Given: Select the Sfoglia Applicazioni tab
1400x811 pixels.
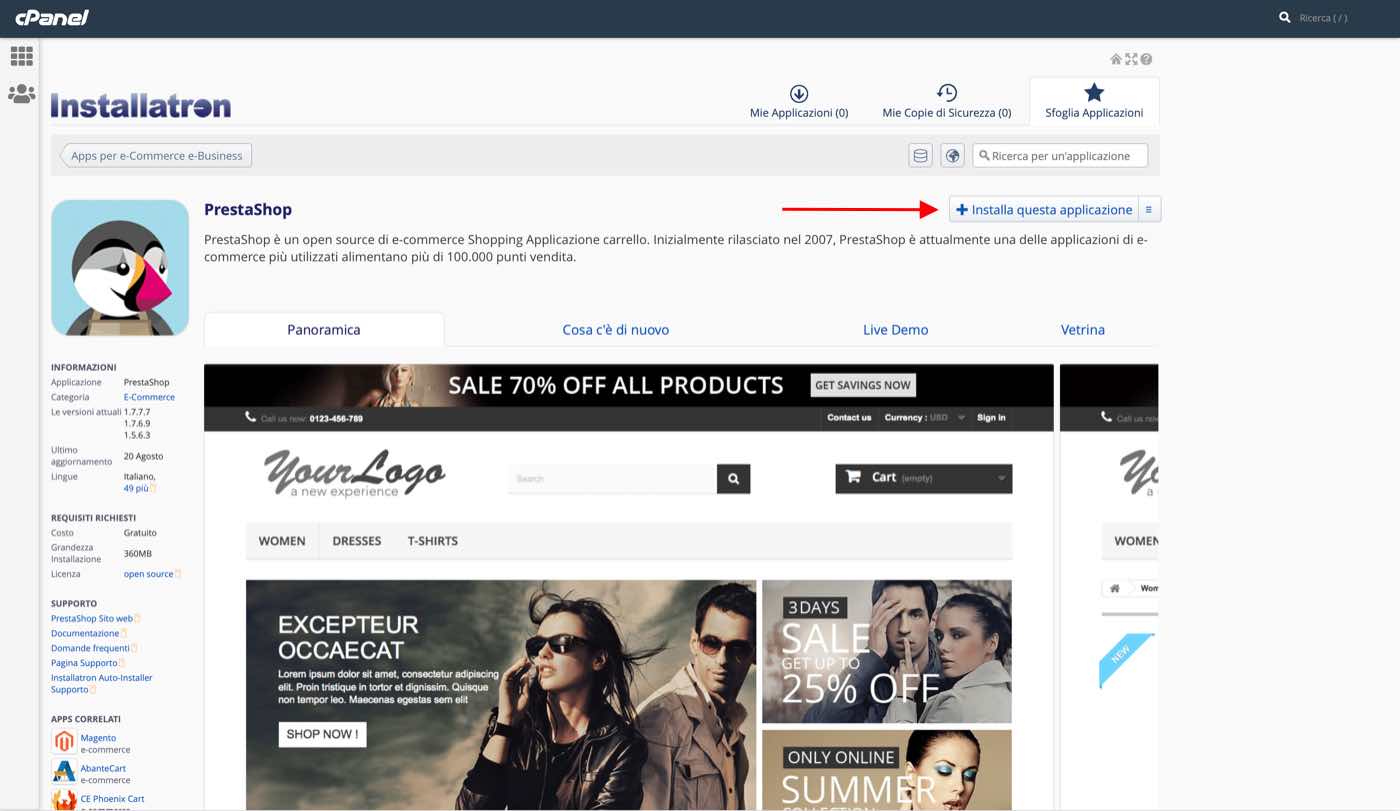Looking at the screenshot, I should coord(1094,101).
